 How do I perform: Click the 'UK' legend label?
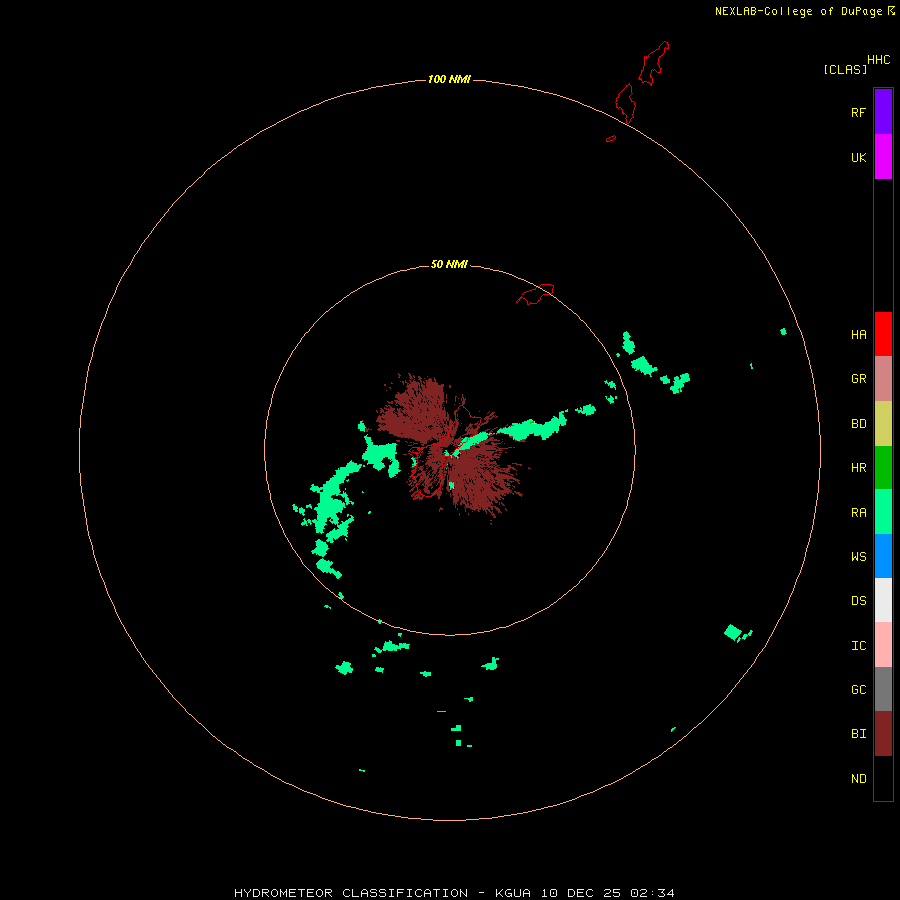point(858,157)
